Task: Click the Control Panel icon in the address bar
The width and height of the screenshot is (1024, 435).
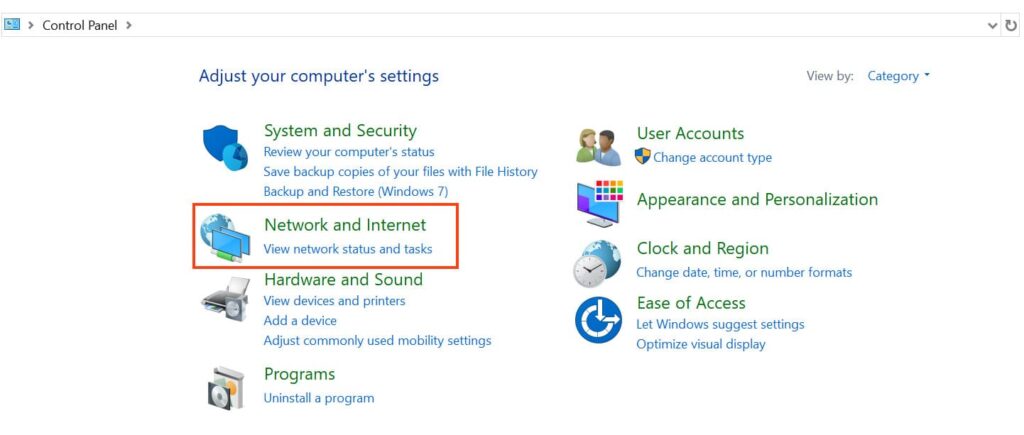Action: point(12,25)
